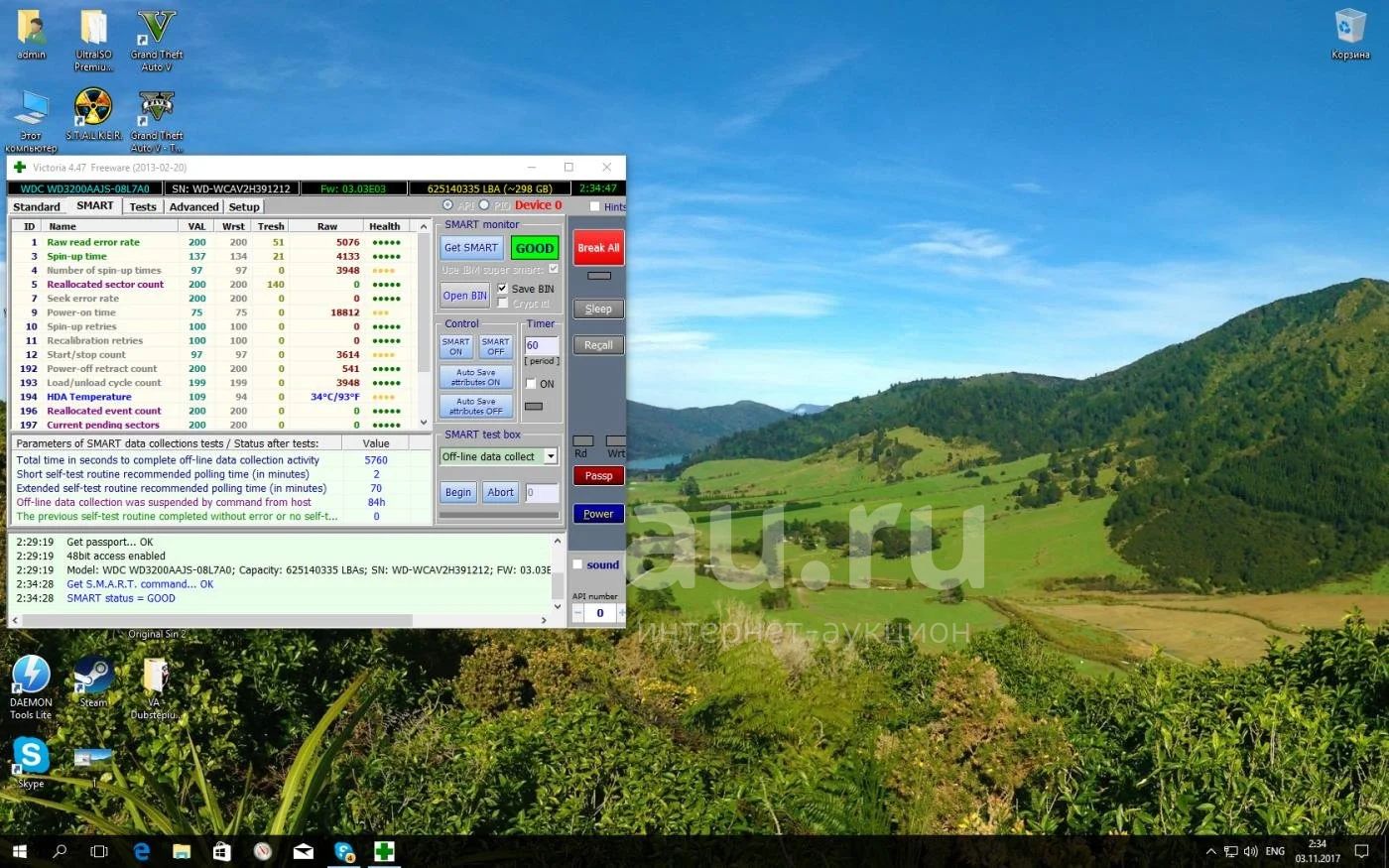Select the DAEMON Tools Lite desktop icon
This screenshot has height=868, width=1389.
click(x=31, y=677)
